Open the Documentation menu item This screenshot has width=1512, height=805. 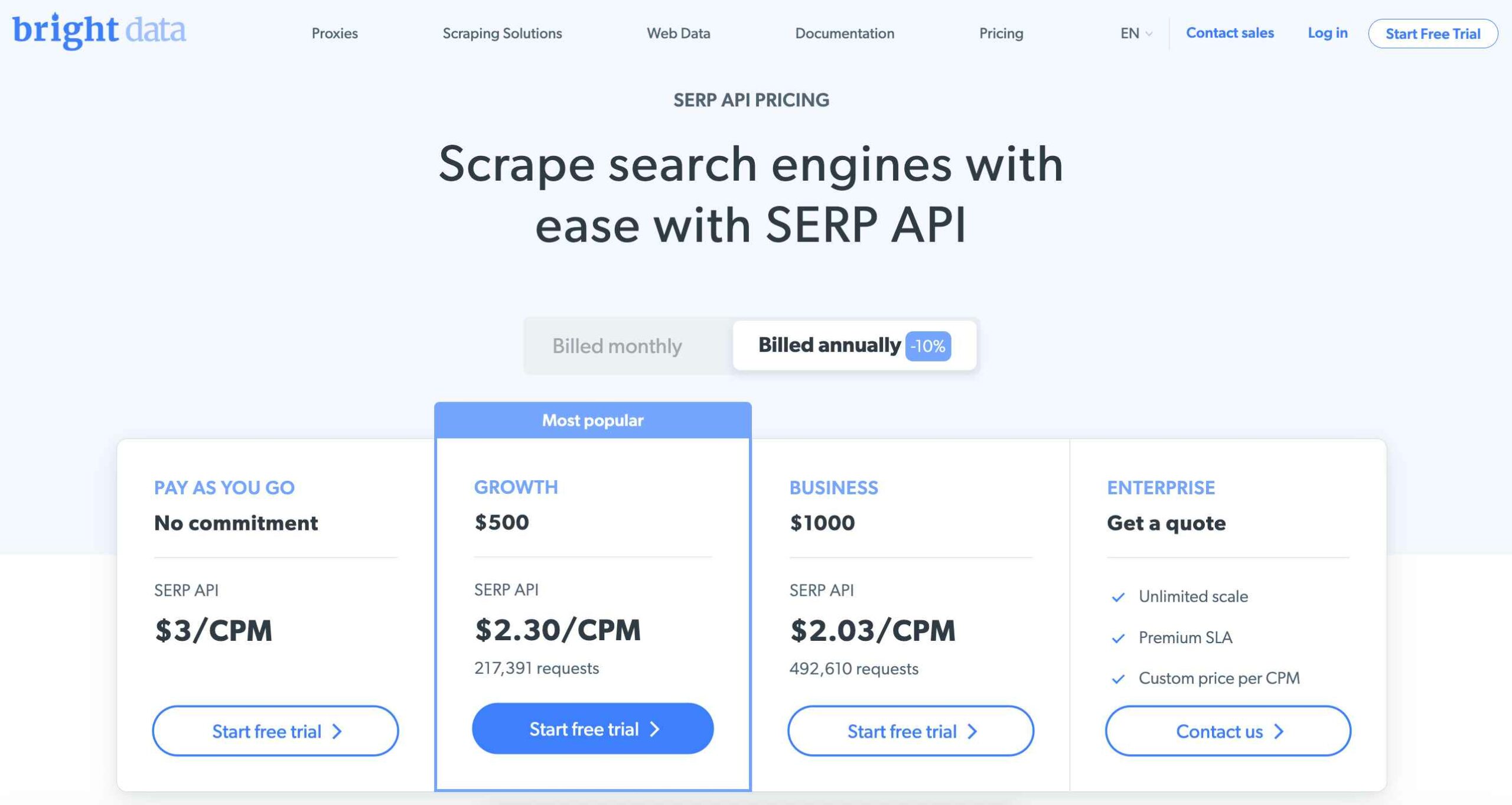click(845, 33)
